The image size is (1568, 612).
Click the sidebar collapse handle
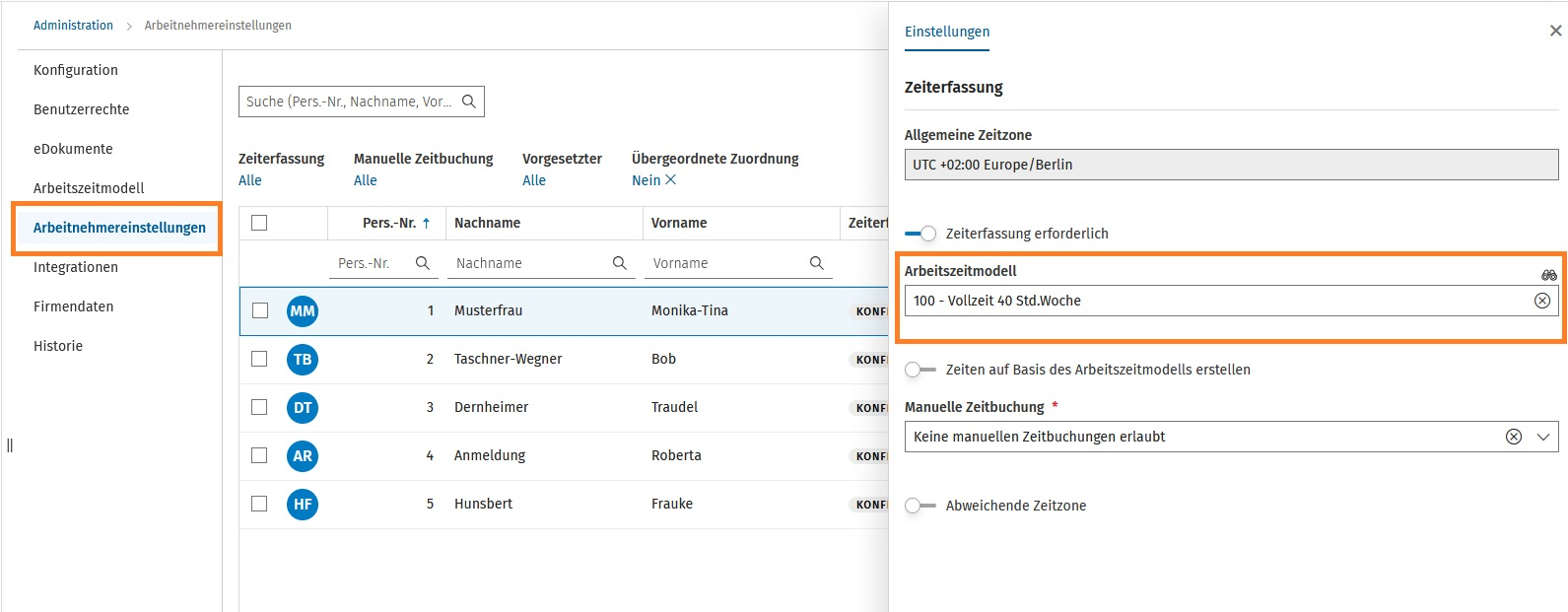(x=10, y=444)
